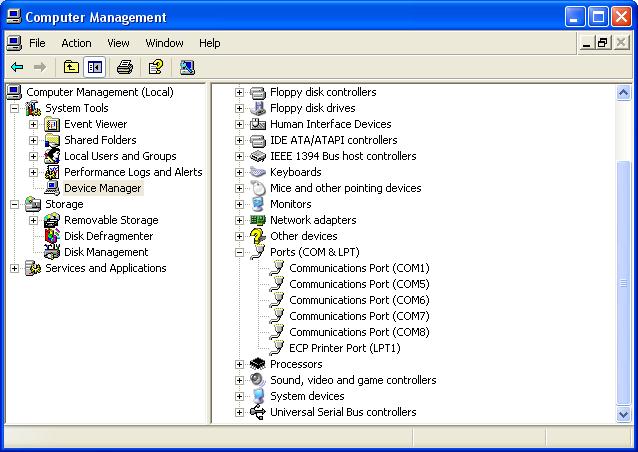Image resolution: width=638 pixels, height=452 pixels.
Task: Expand the Removable Storage node
Action: coord(33,221)
